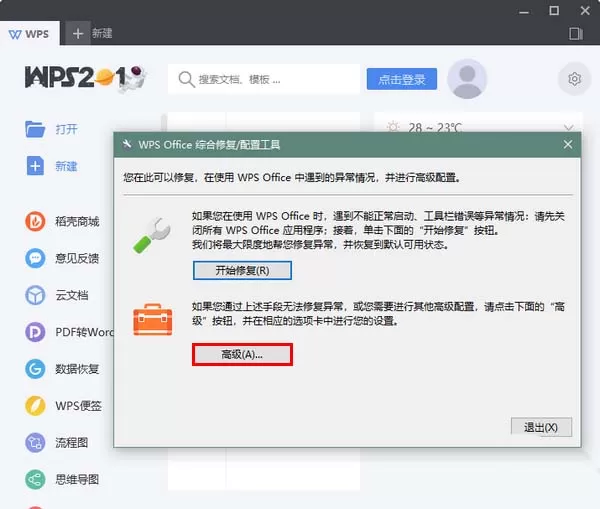Launch the PDF转Word icon
The image size is (600, 509).
[35, 332]
